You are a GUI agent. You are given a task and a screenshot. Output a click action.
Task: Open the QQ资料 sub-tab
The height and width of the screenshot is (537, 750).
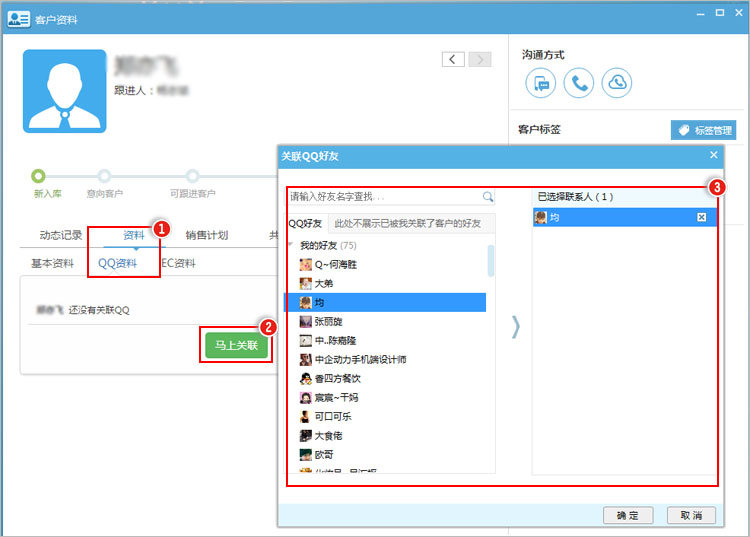[x=117, y=263]
